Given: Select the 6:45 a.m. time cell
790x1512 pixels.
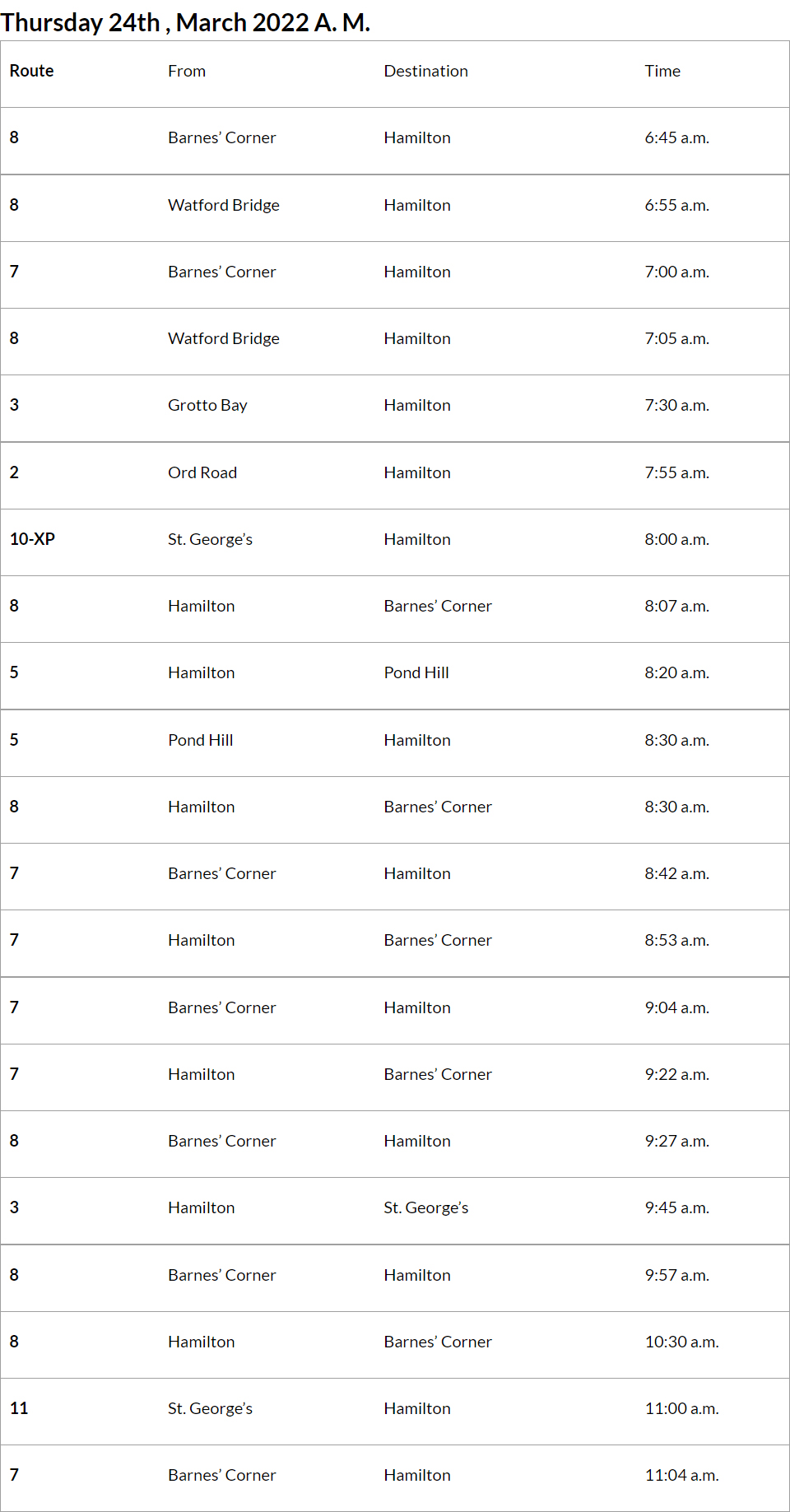Looking at the screenshot, I should pos(676,138).
